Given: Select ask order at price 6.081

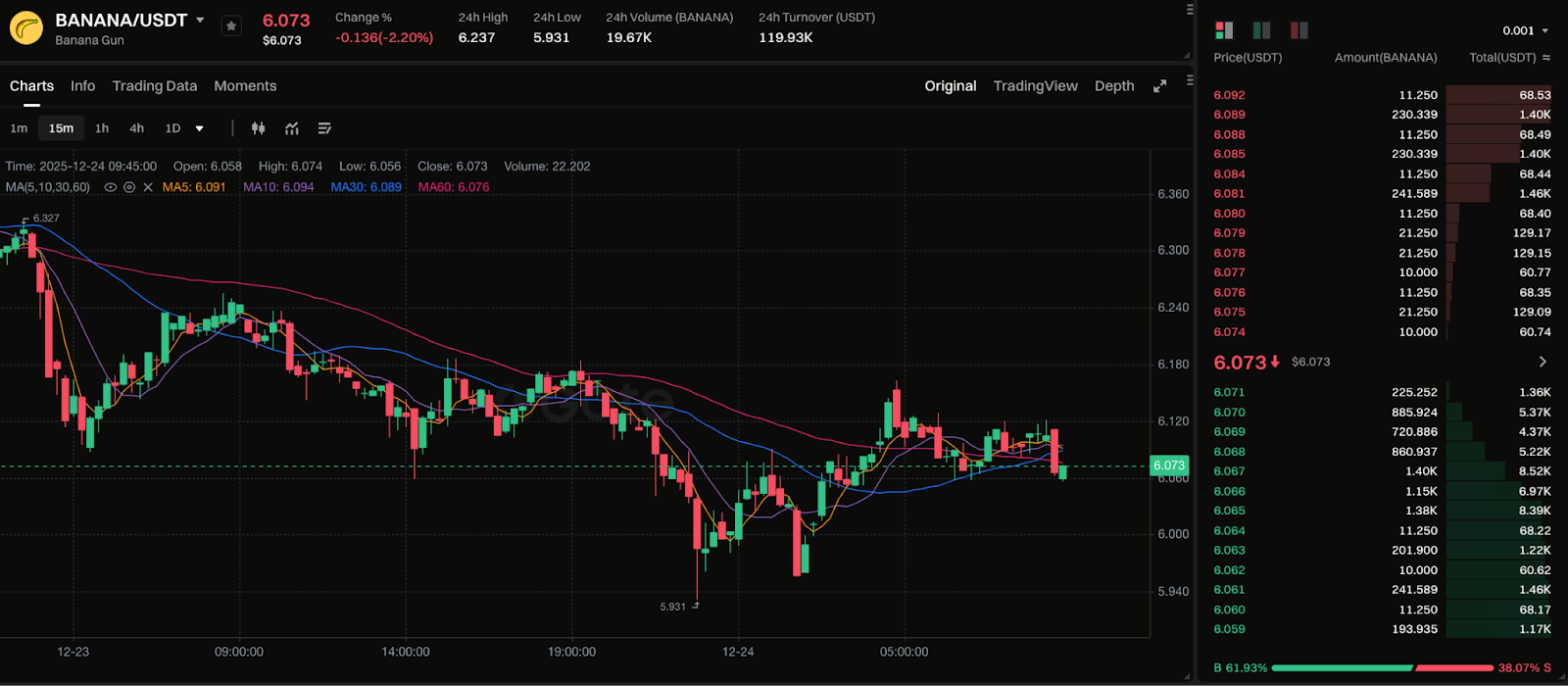Looking at the screenshot, I should (x=1382, y=194).
